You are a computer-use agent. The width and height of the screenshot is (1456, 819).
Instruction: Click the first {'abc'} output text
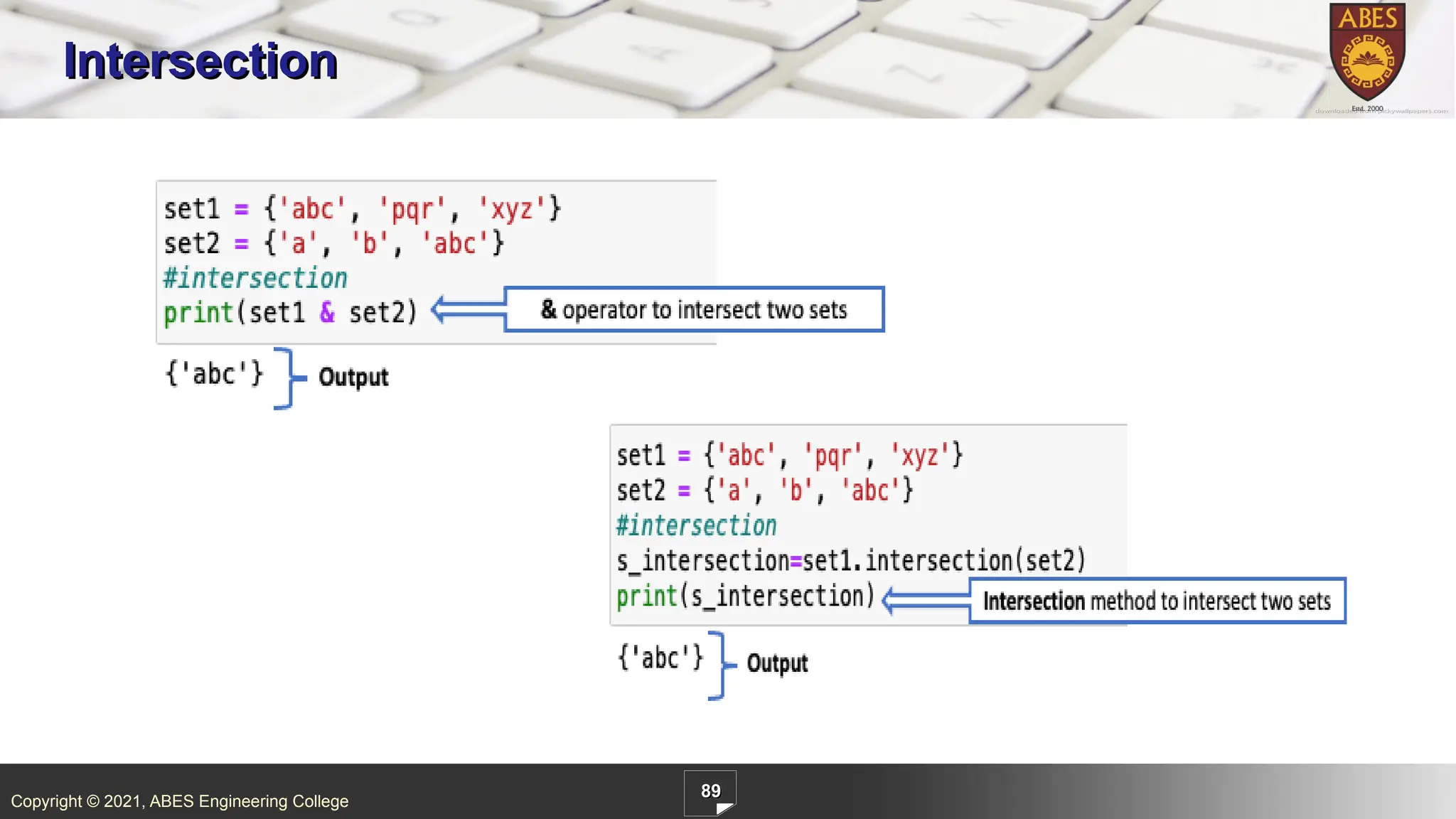click(214, 373)
